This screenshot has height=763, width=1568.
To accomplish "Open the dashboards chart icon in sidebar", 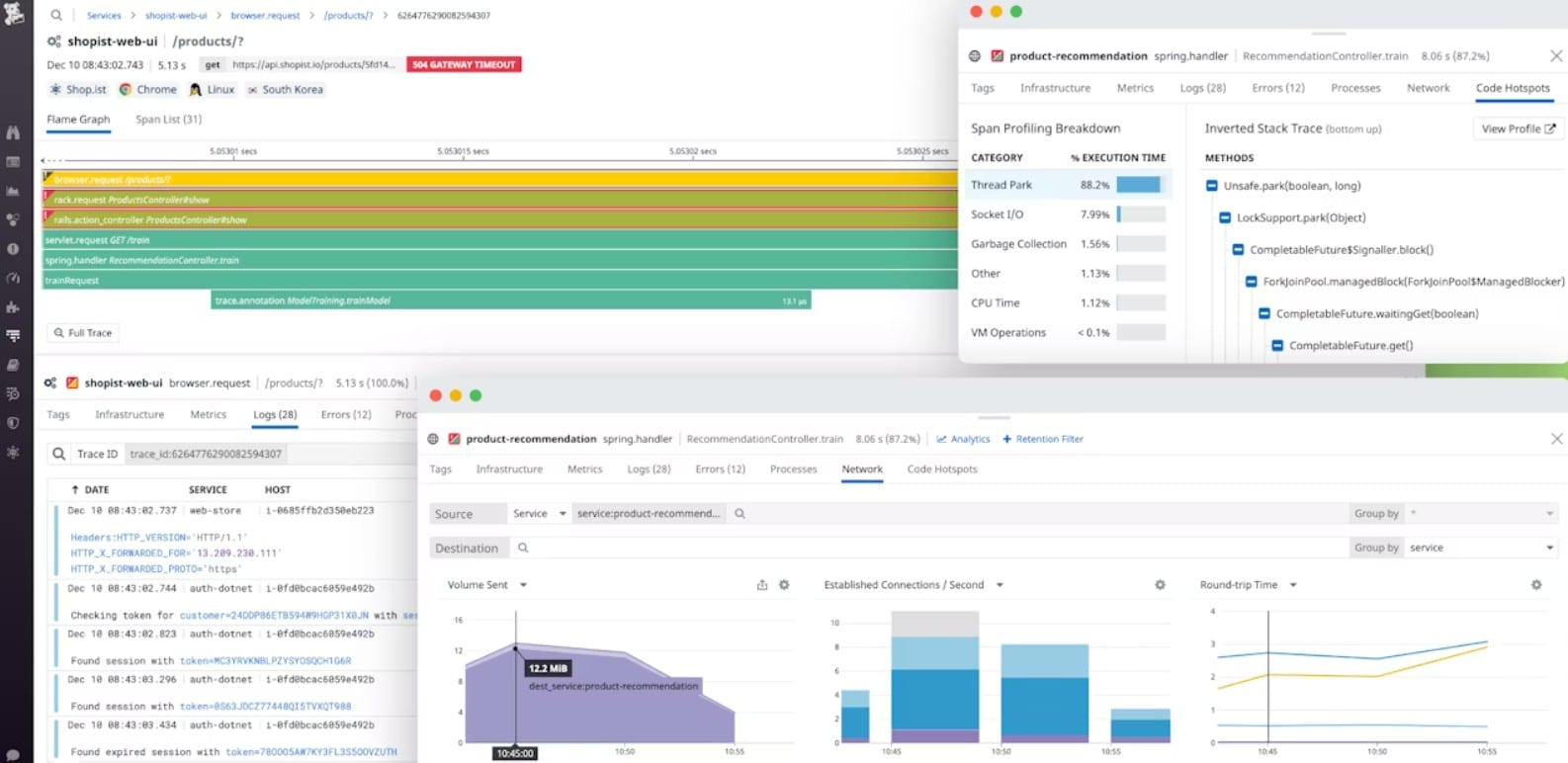I will click(x=13, y=192).
